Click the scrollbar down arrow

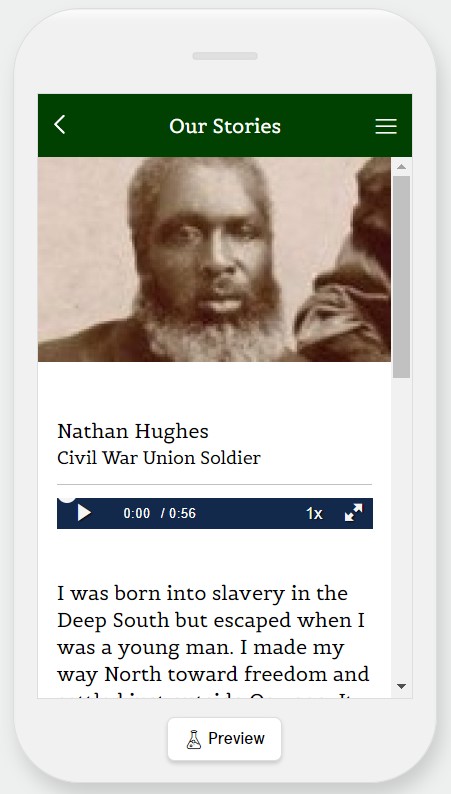pyautogui.click(x=401, y=687)
